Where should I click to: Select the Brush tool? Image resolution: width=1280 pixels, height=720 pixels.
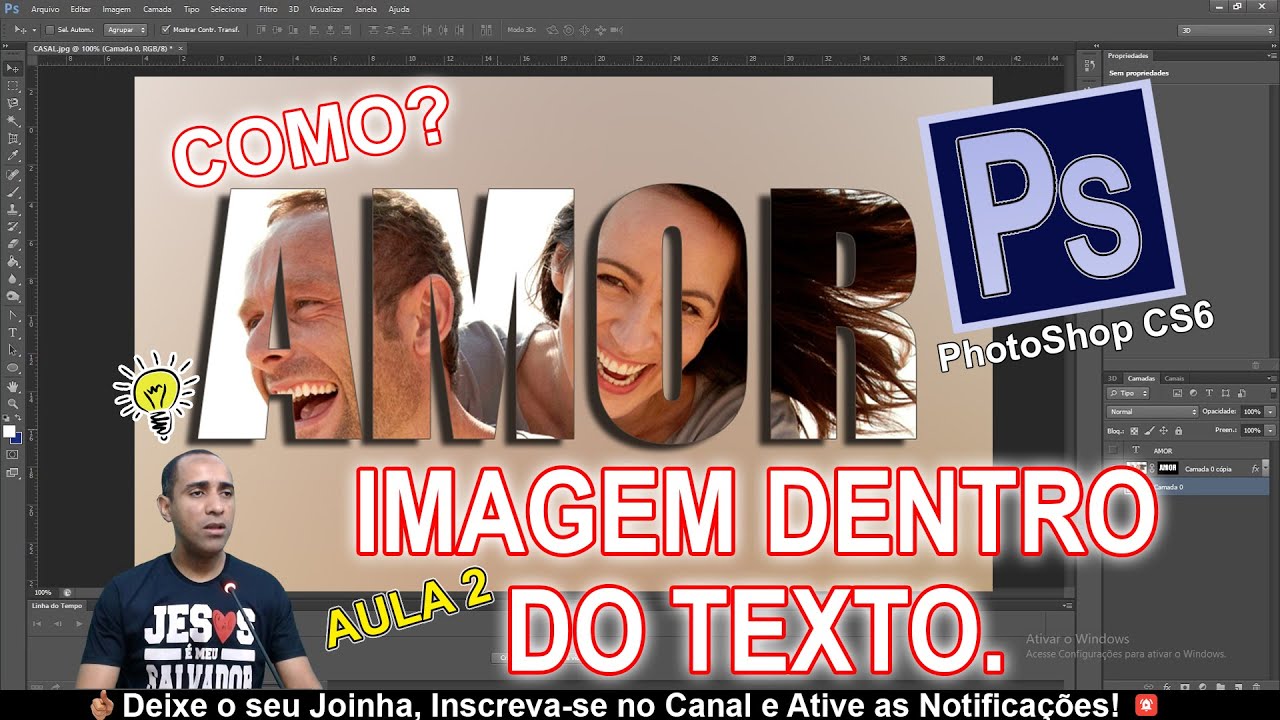pyautogui.click(x=13, y=191)
